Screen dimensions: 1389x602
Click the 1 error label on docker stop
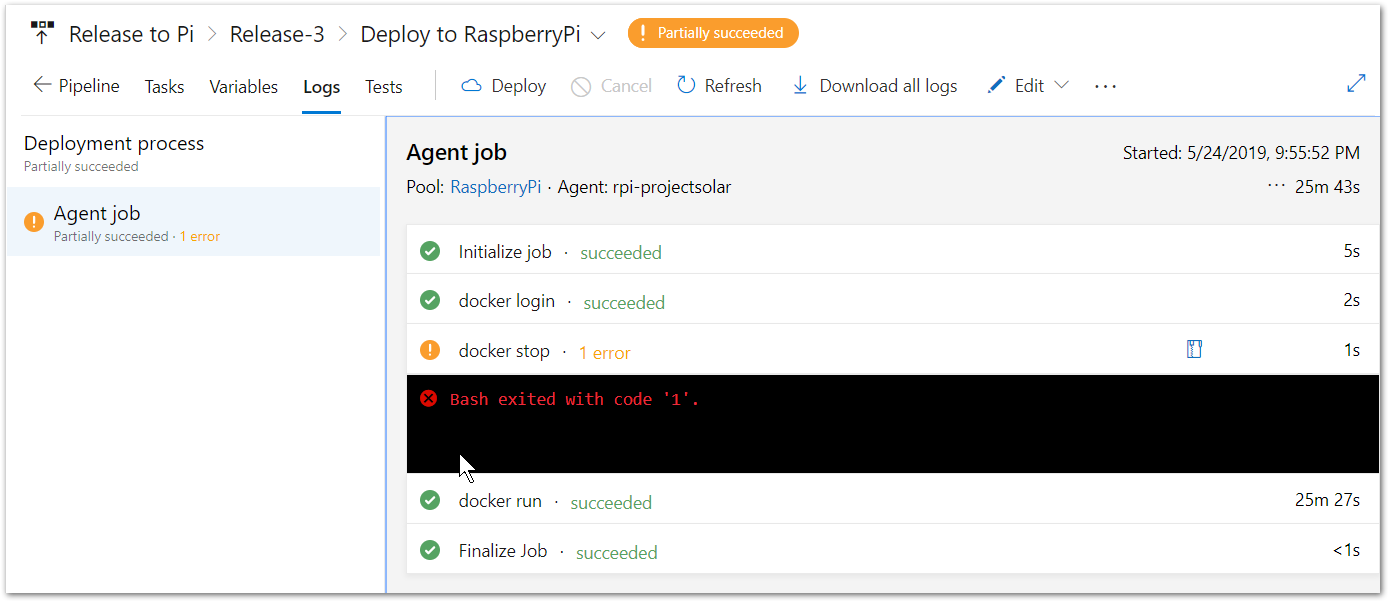click(x=605, y=353)
